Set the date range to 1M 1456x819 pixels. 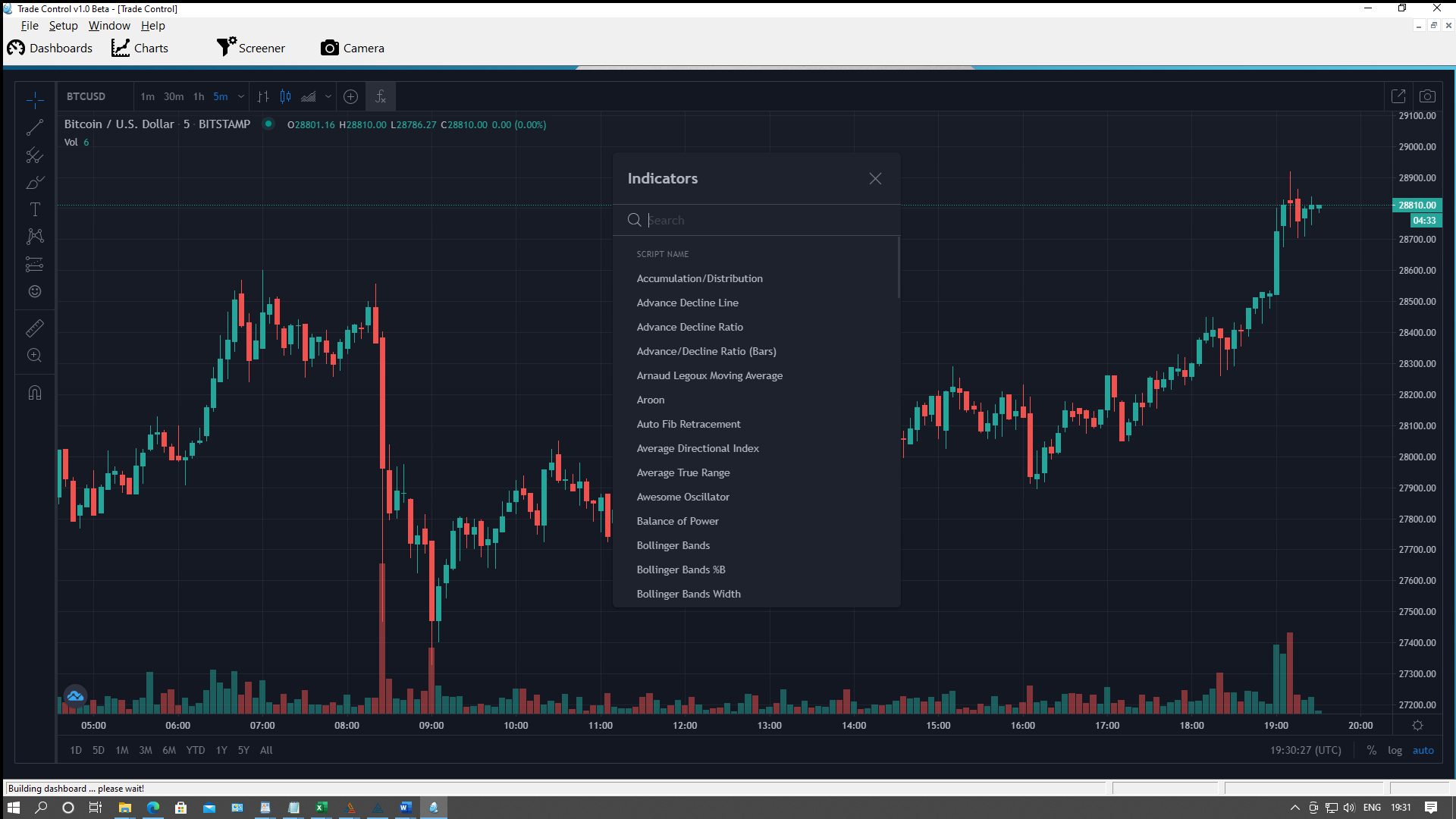tap(122, 750)
